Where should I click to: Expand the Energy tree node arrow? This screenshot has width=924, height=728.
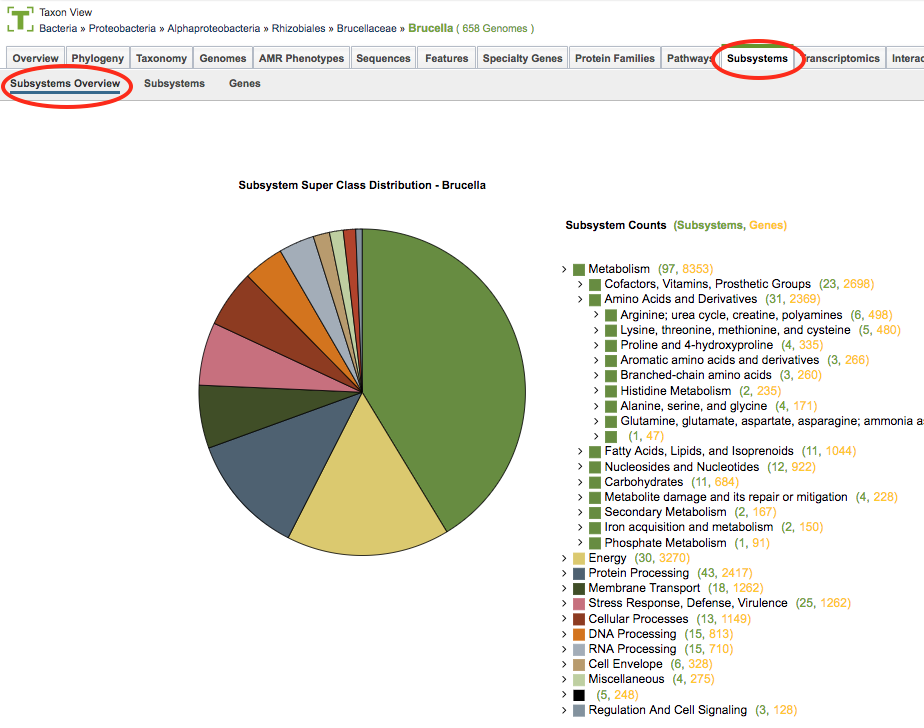[x=564, y=558]
